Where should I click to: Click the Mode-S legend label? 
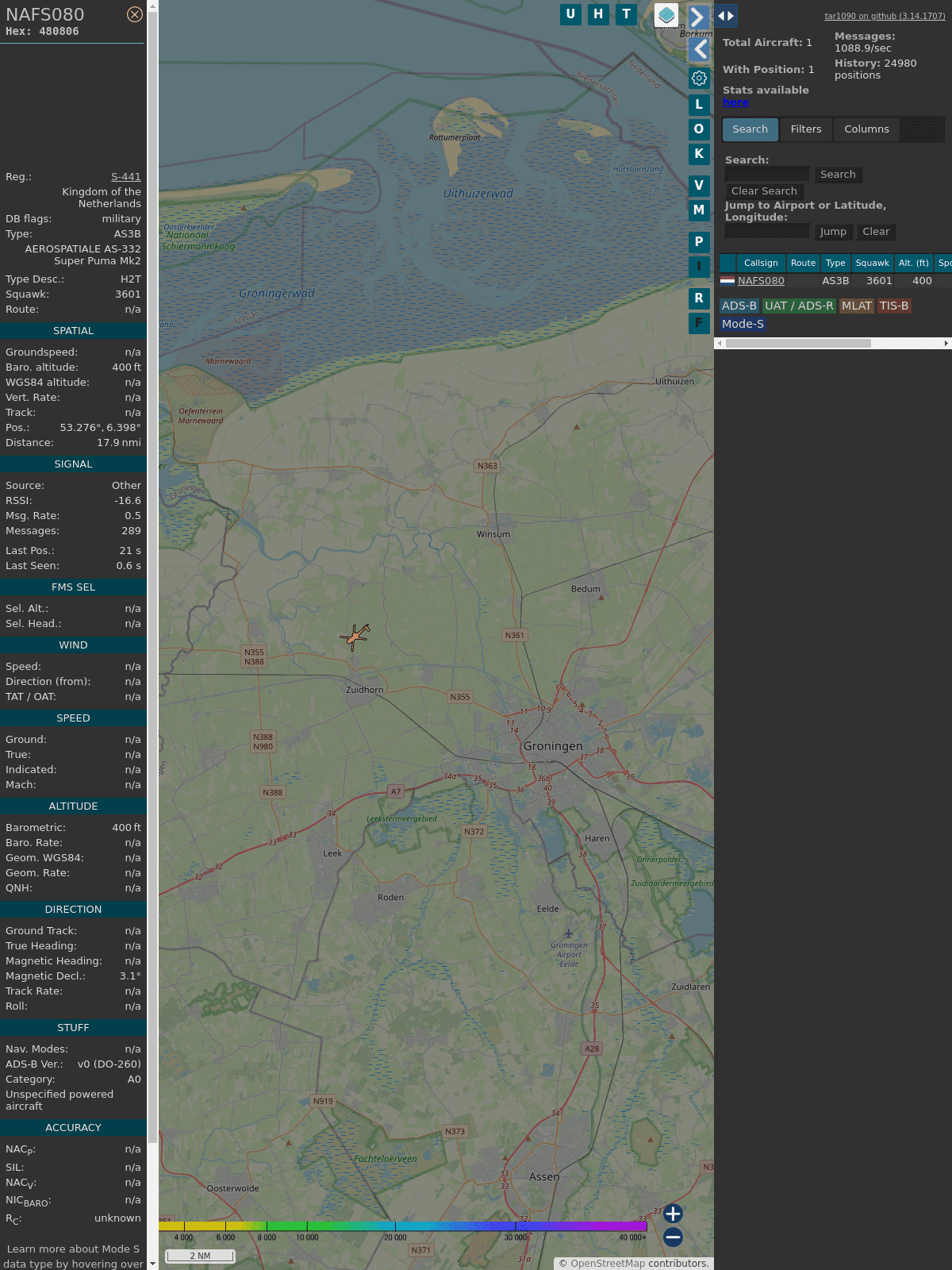743,325
